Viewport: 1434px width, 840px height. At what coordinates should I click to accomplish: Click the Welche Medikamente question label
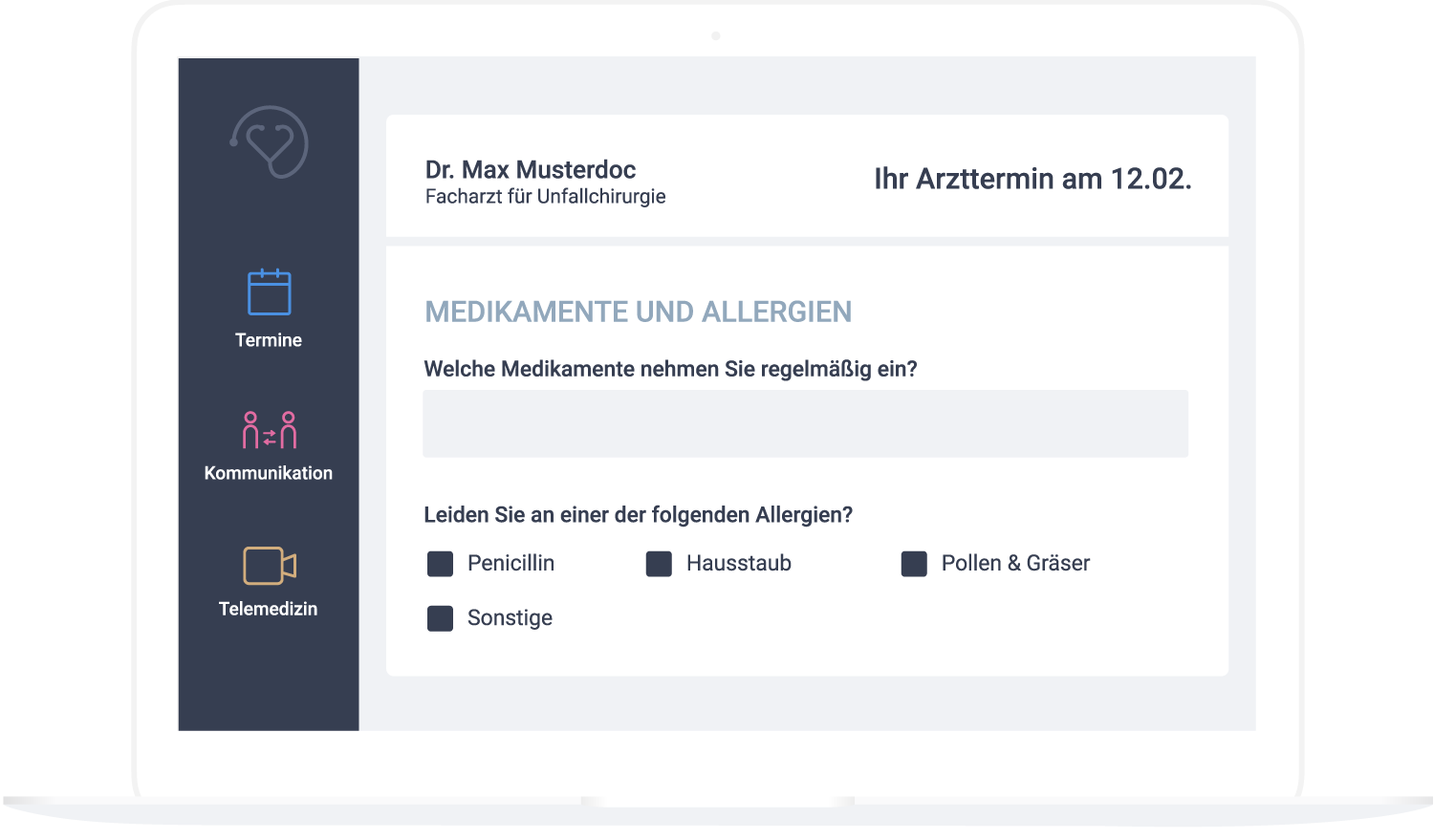pyautogui.click(x=670, y=370)
